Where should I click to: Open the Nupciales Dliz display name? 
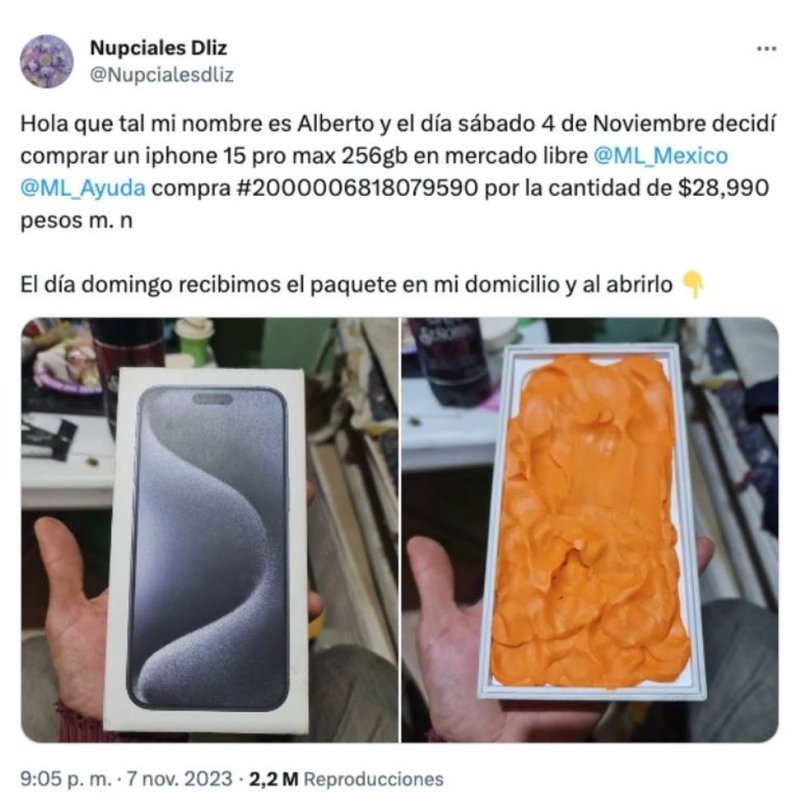pos(159,48)
